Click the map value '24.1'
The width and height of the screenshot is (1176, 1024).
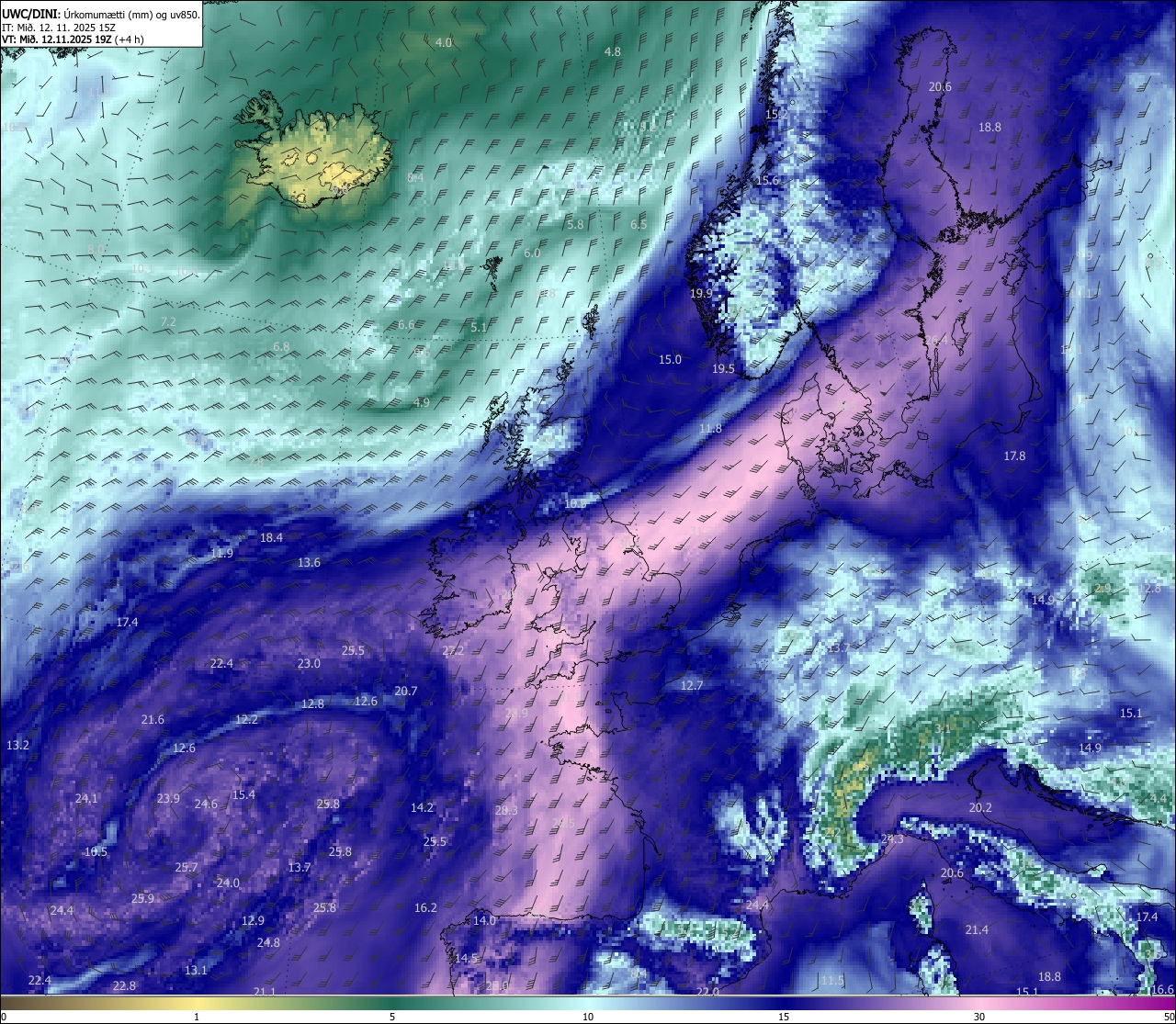point(86,799)
